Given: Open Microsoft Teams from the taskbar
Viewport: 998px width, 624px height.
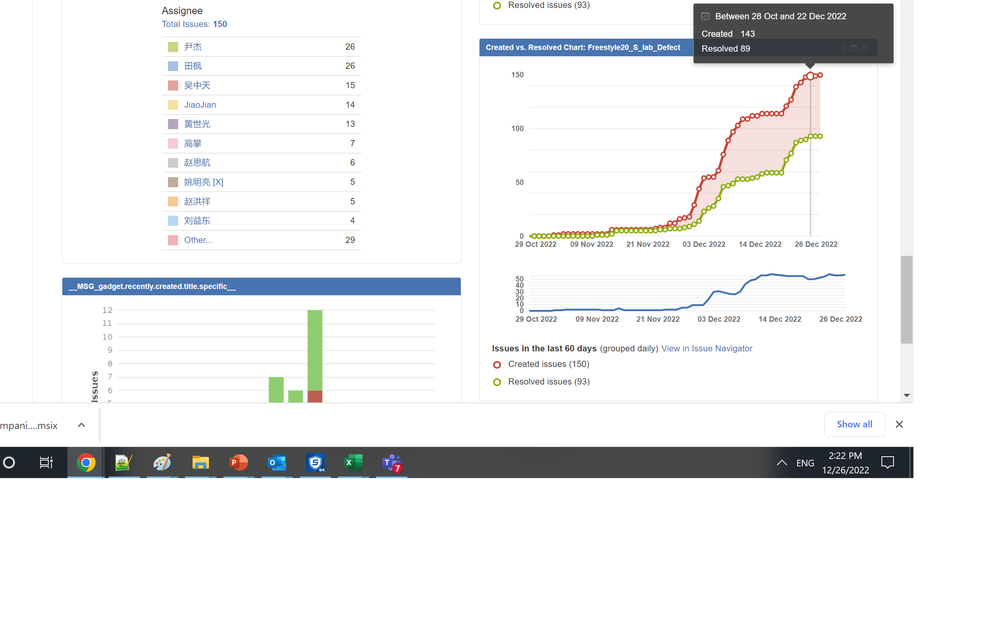Looking at the screenshot, I should click(391, 463).
